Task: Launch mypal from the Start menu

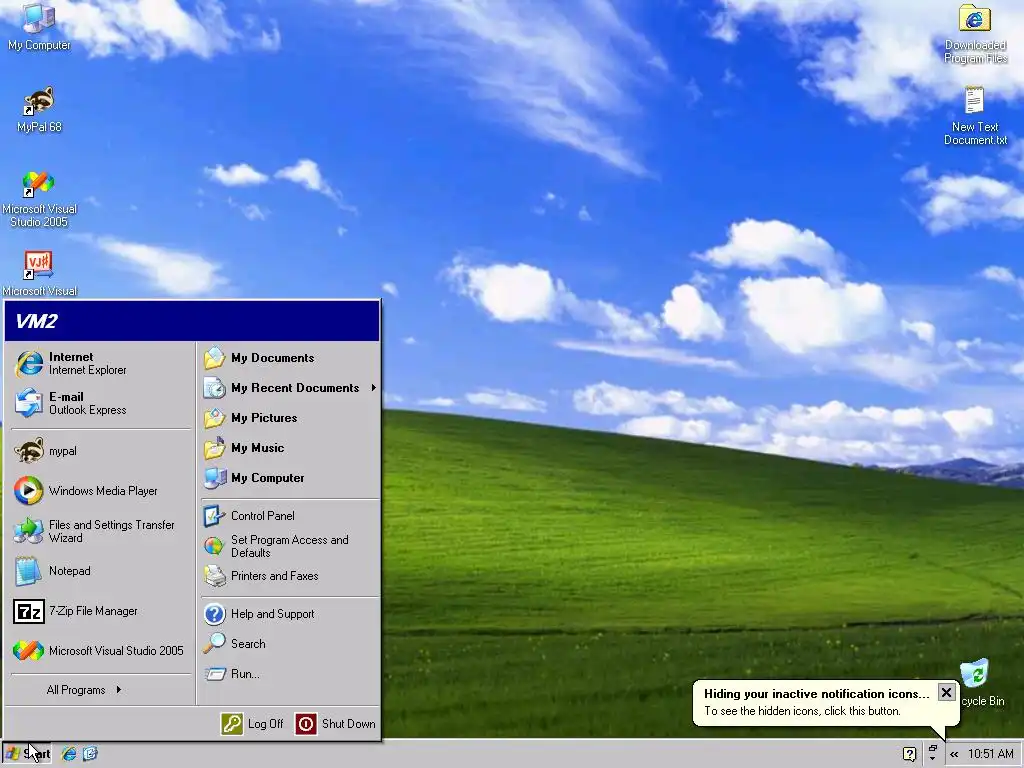Action: (x=101, y=451)
